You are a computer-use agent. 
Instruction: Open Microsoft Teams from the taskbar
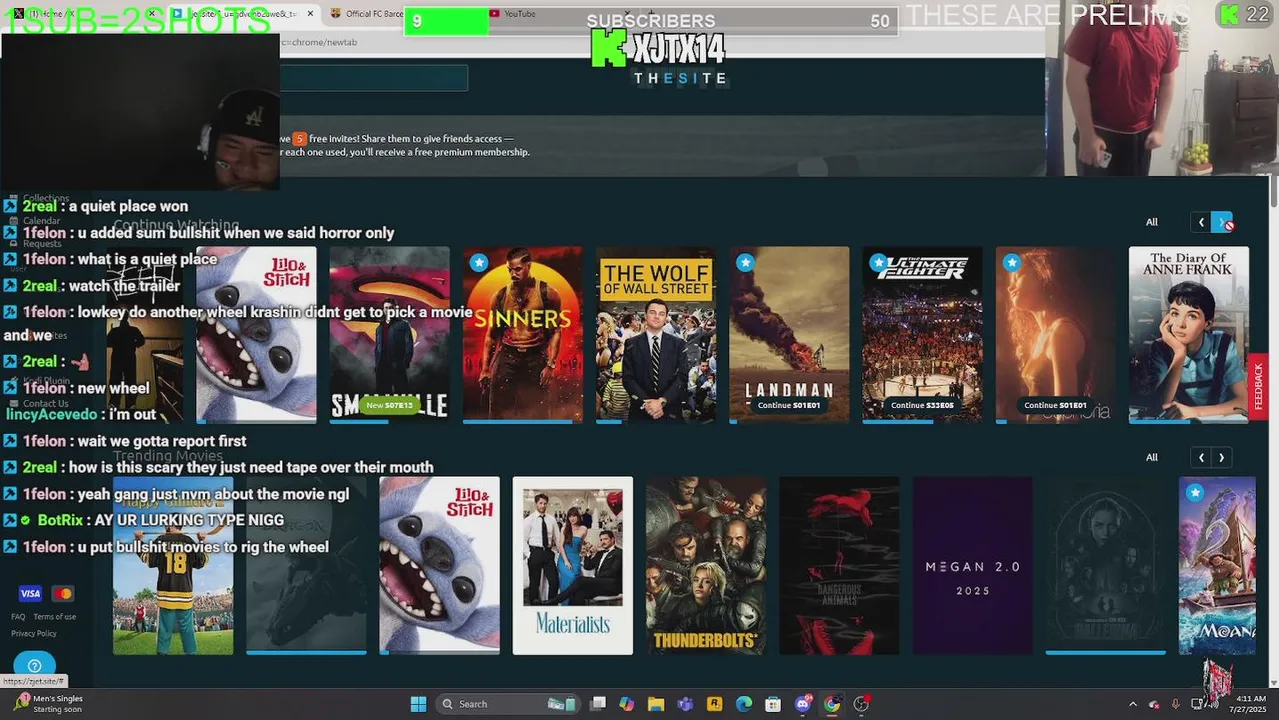pos(685,704)
